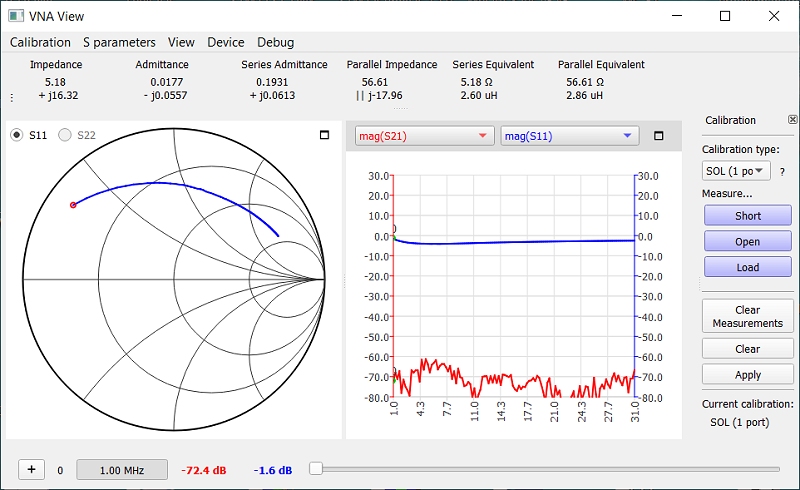Select the S11 radio button
This screenshot has height=490, width=800.
(17, 135)
